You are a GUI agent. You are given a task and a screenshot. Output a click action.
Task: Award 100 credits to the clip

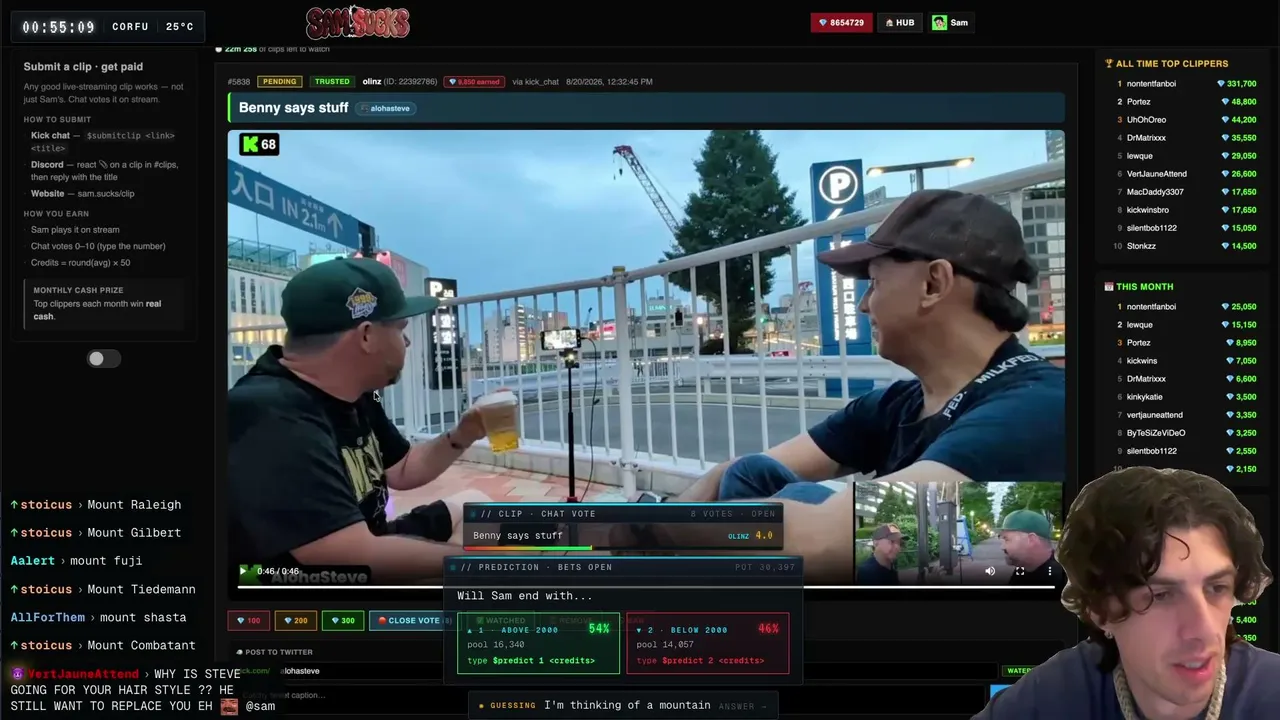[248, 620]
